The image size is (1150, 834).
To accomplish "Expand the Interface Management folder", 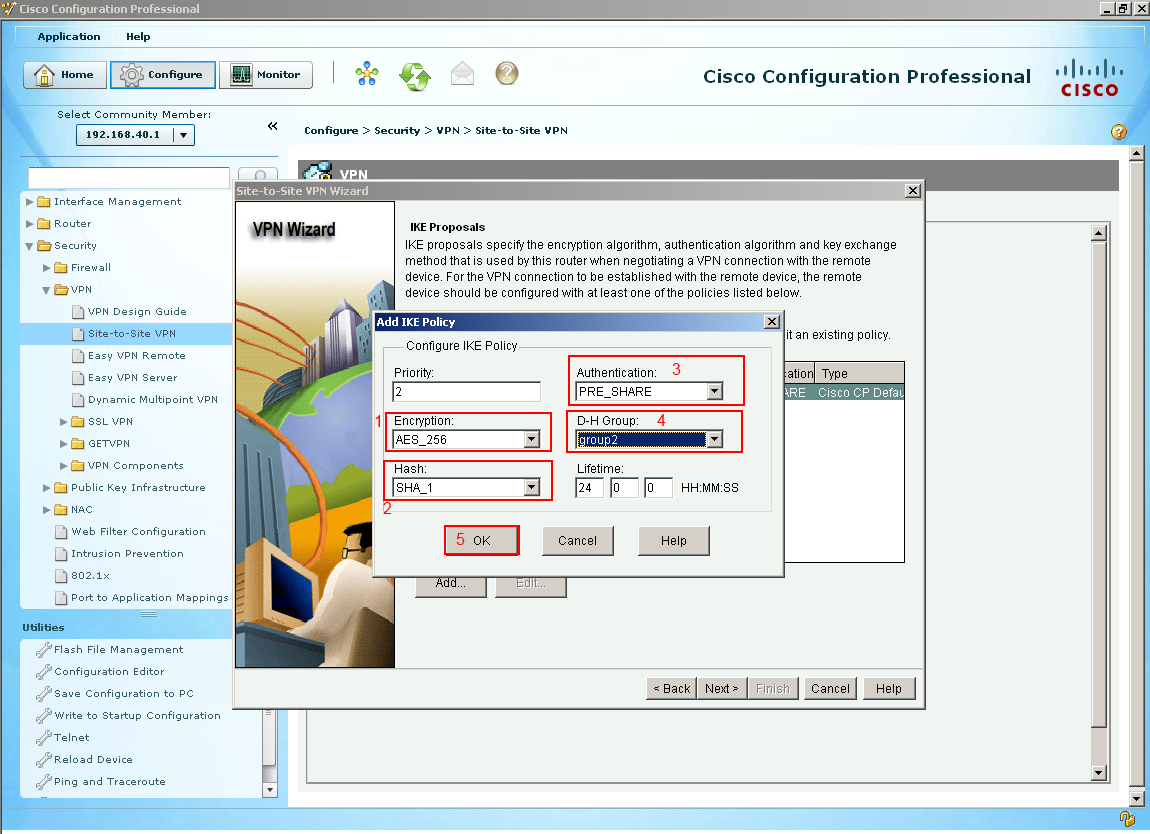I will click(30, 202).
